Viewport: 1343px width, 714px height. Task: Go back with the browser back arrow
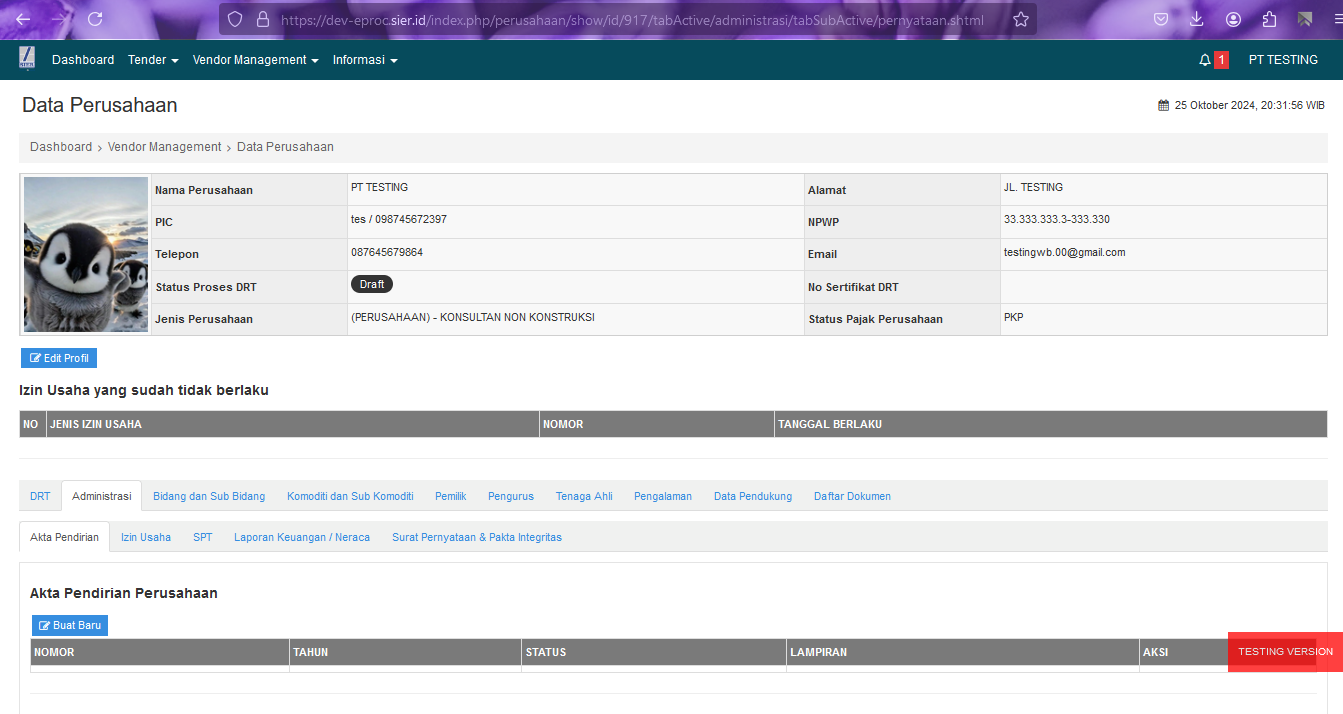click(x=23, y=19)
